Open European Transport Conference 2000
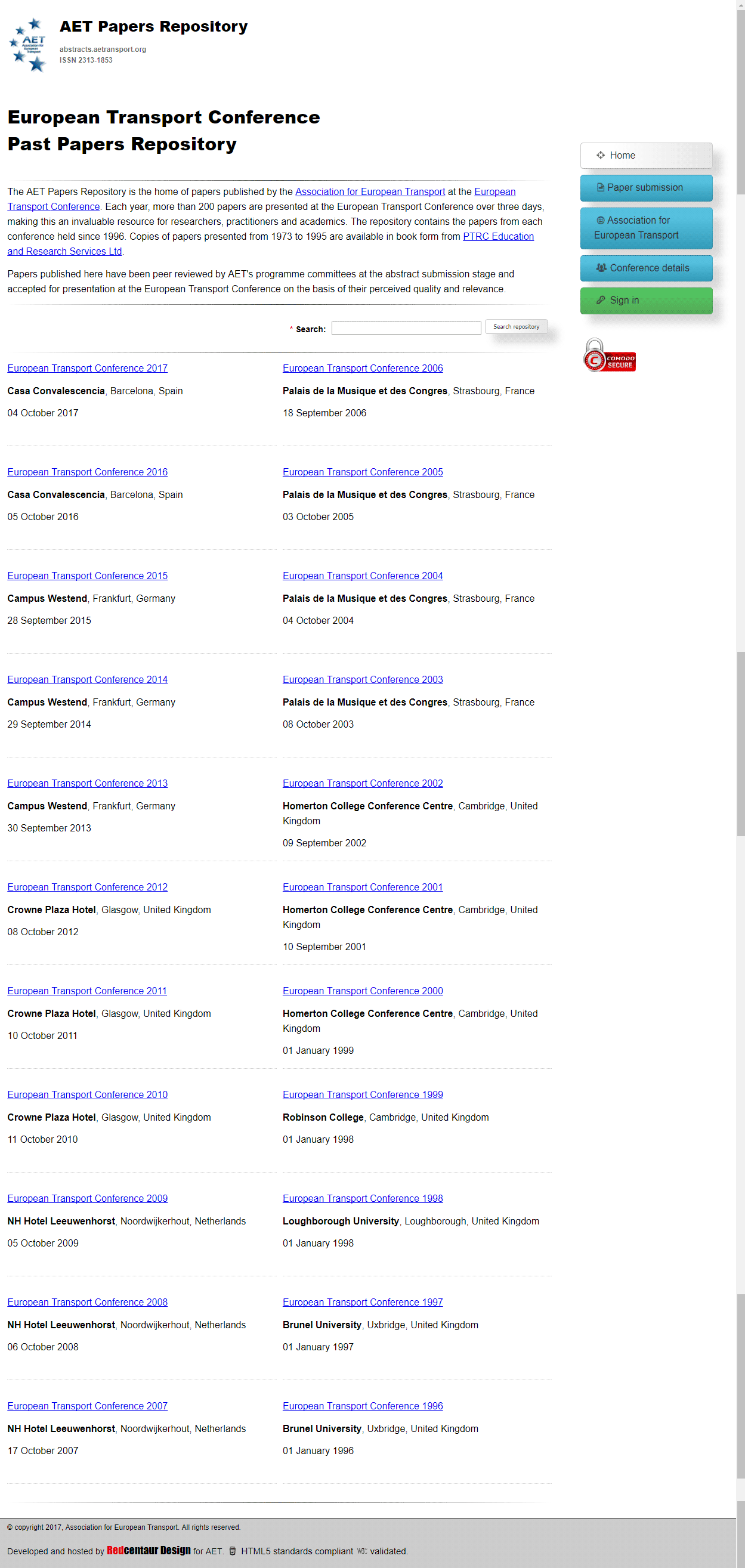 363,991
